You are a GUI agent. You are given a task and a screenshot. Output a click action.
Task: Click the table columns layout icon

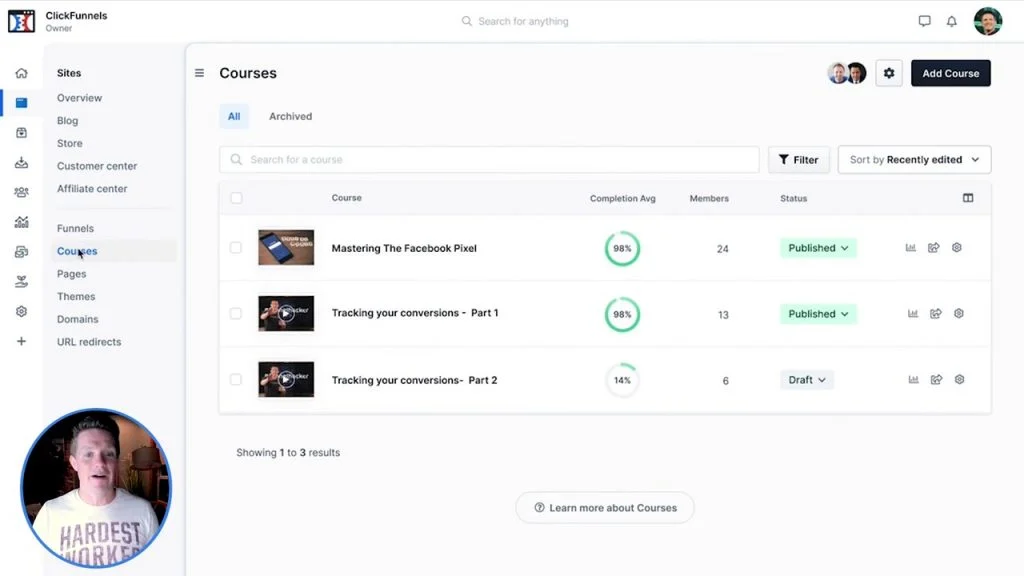coord(967,198)
